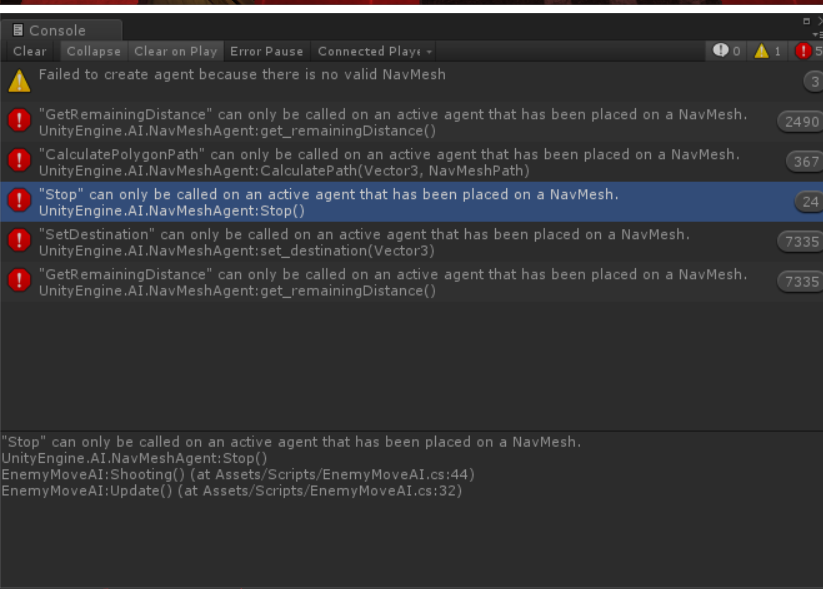Clear the console log
This screenshot has height=589, width=823.
pyautogui.click(x=29, y=51)
